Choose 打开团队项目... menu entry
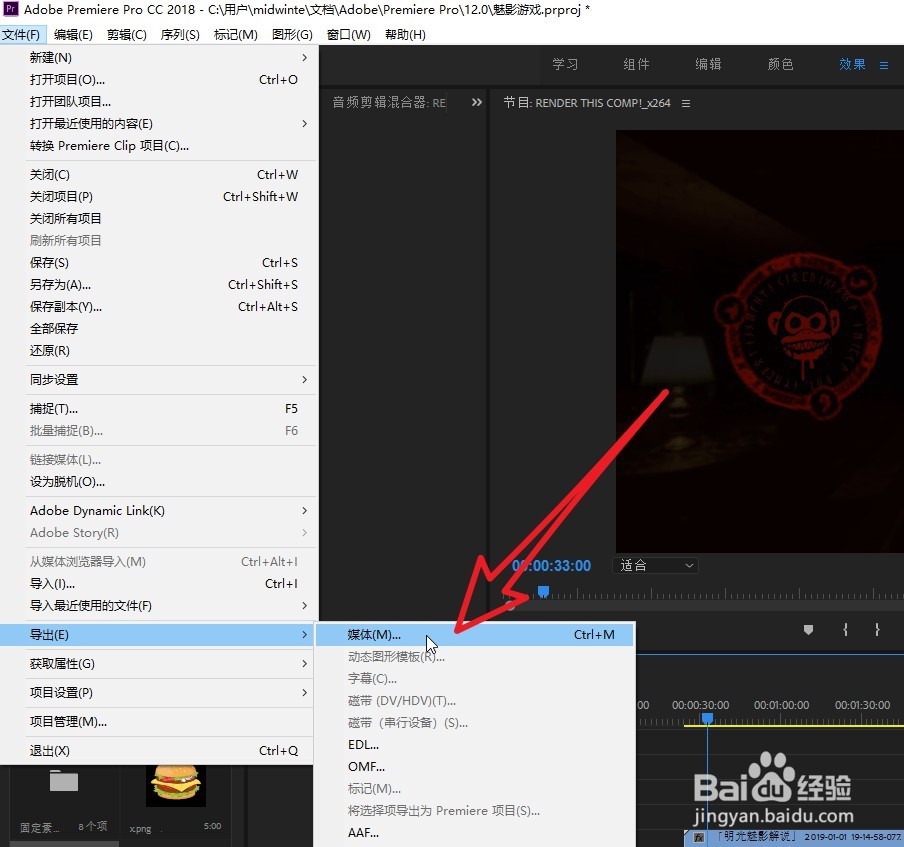 click(x=159, y=101)
